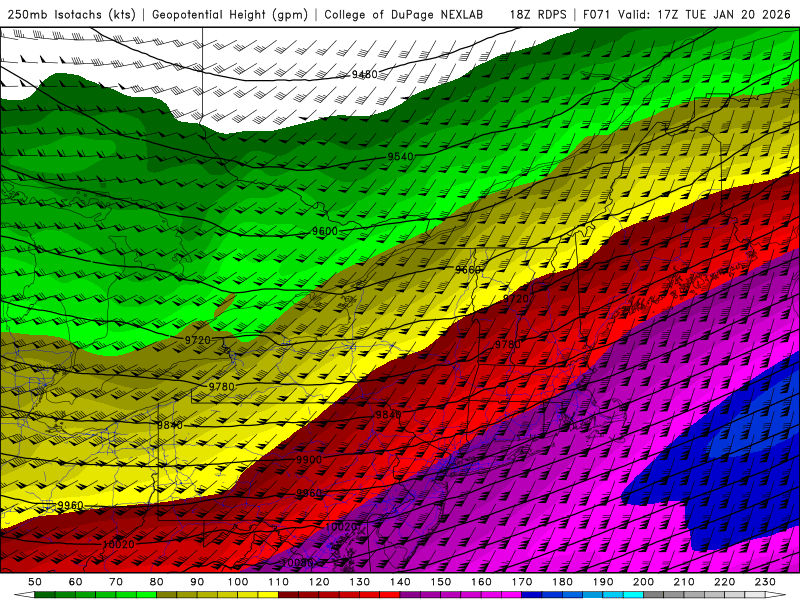This screenshot has width=800, height=600.
Task: Click the 9840 contour label in the yellow area
Action: (170, 426)
